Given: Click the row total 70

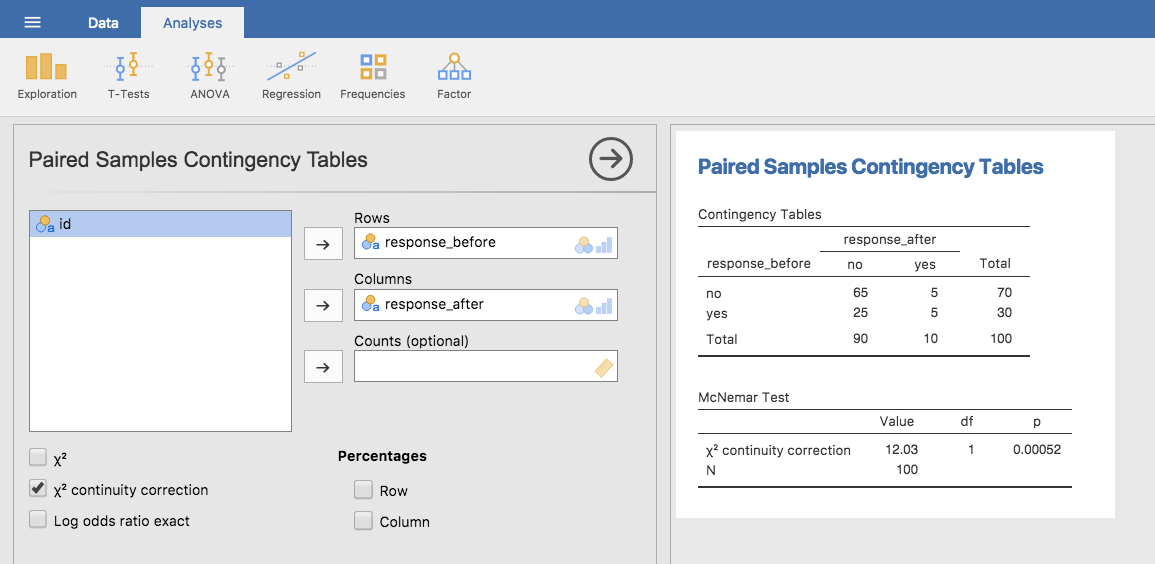Looking at the screenshot, I should [x=1003, y=293].
